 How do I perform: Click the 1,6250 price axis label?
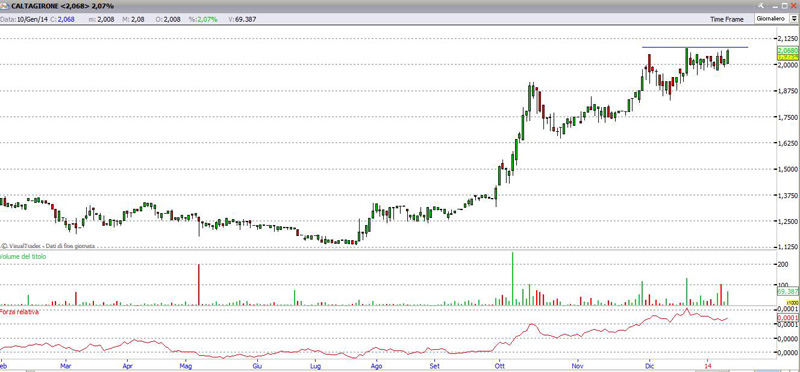tap(787, 143)
